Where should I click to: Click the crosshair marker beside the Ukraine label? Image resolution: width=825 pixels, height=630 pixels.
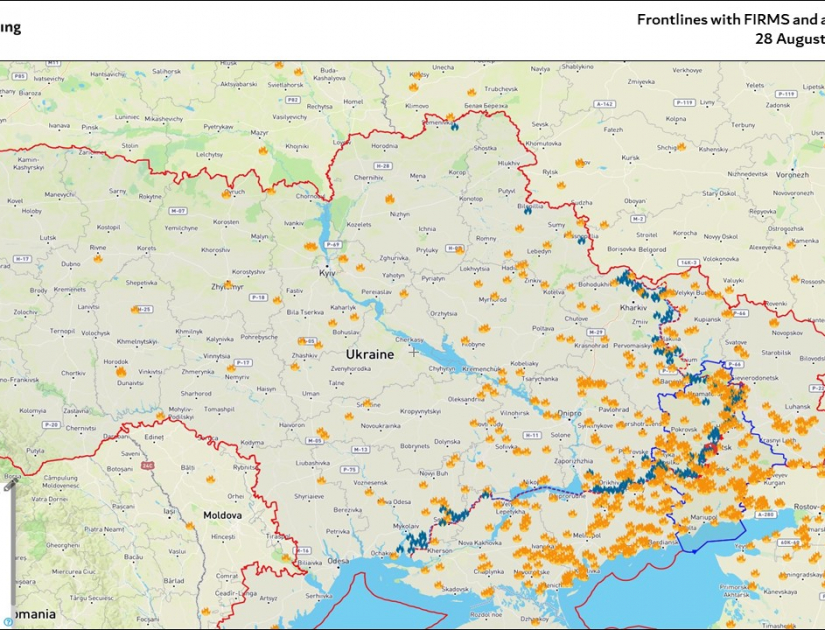(x=413, y=352)
